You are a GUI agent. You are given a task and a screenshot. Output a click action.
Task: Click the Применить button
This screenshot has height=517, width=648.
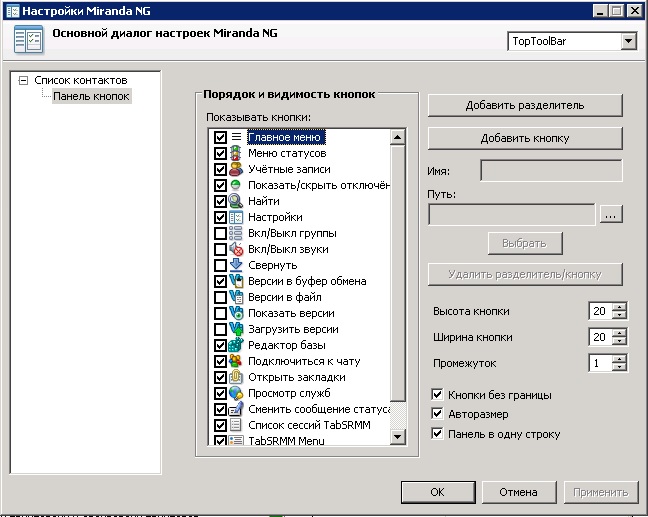tap(601, 492)
